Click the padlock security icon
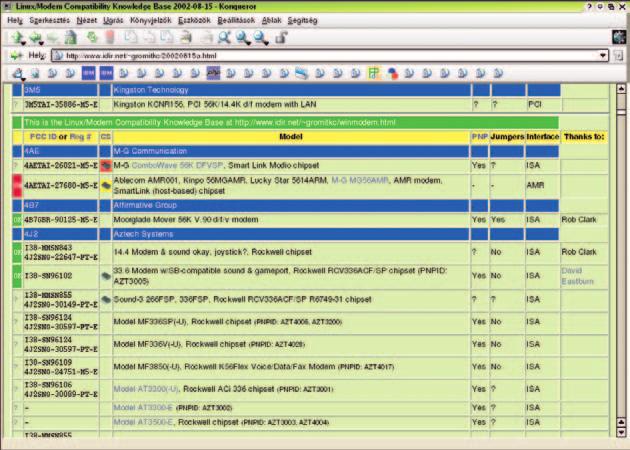This screenshot has height=450, width=630. [x=280, y=37]
